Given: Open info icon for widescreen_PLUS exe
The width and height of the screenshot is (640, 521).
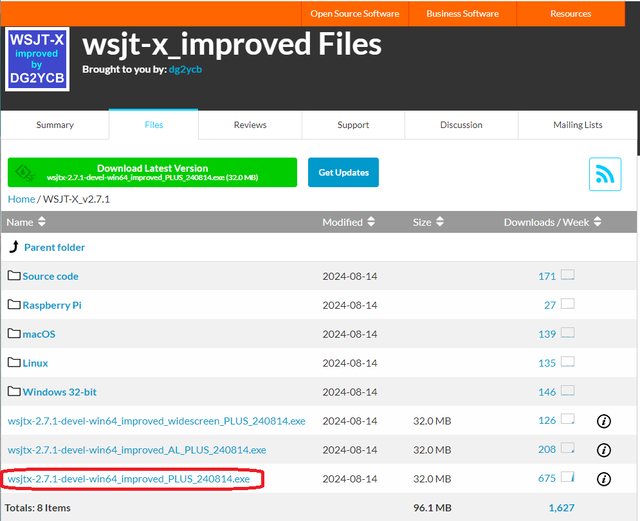Looking at the screenshot, I should pos(604,421).
